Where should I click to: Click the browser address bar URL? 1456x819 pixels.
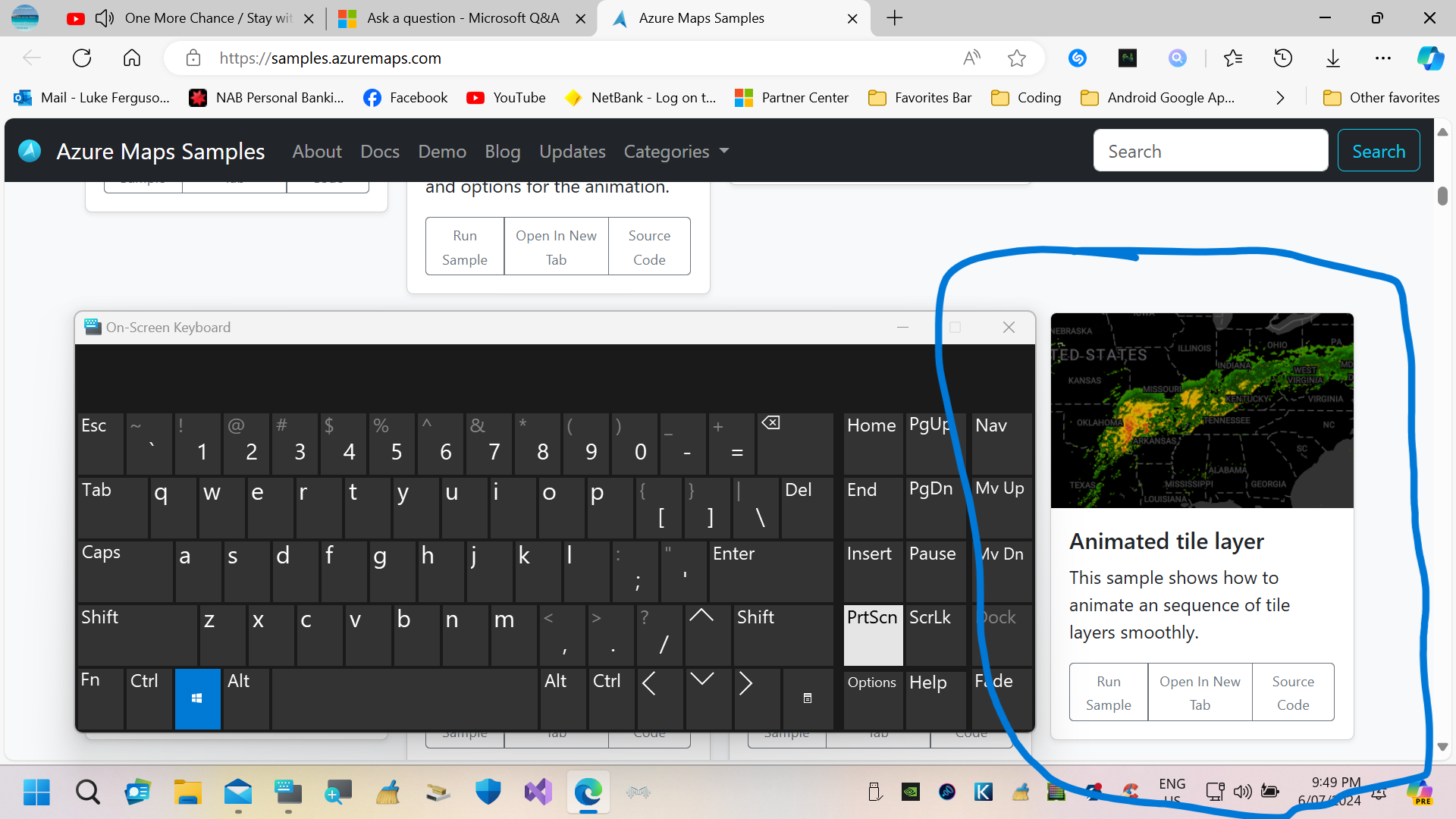pyautogui.click(x=330, y=58)
